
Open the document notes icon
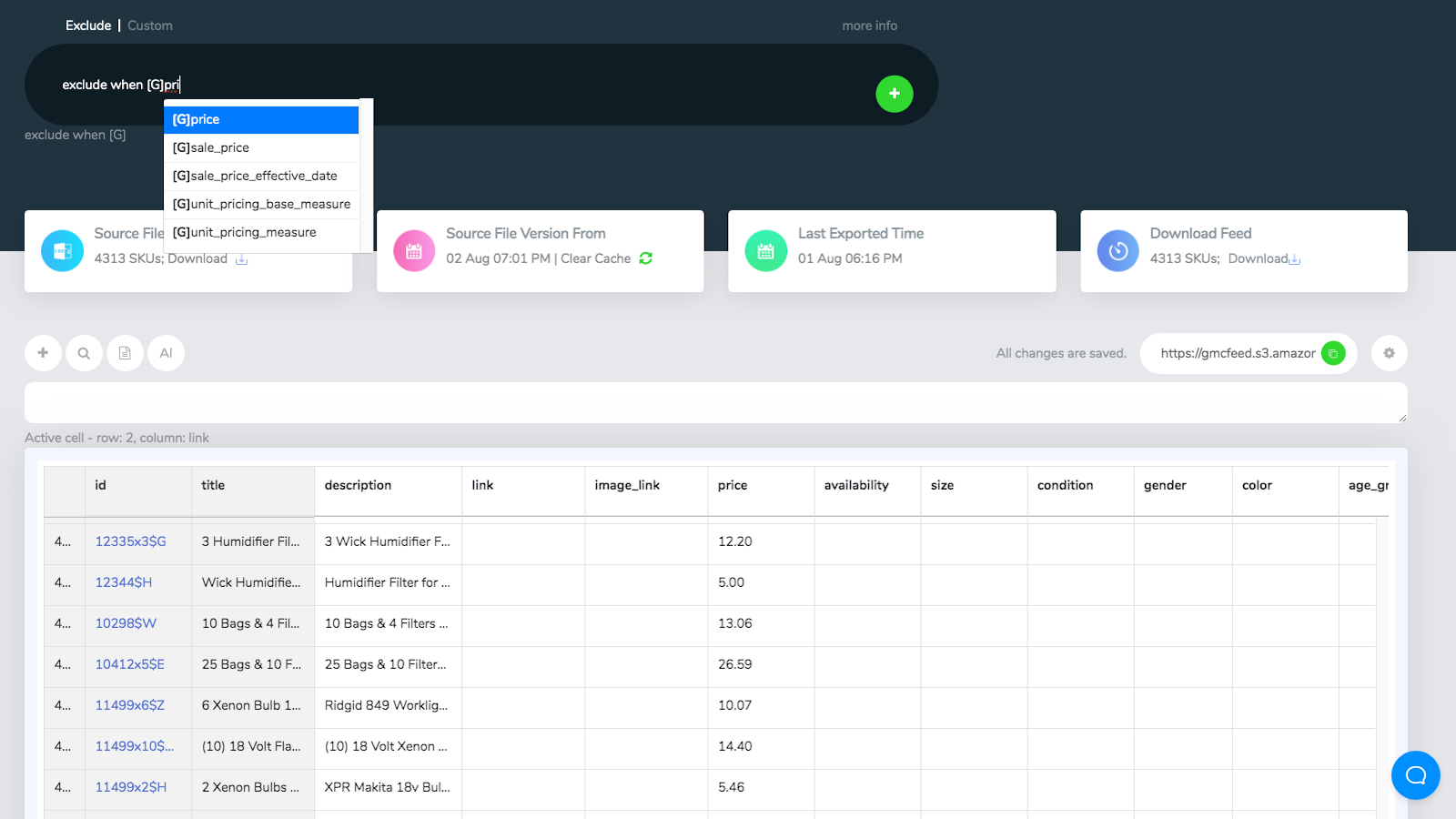click(125, 353)
